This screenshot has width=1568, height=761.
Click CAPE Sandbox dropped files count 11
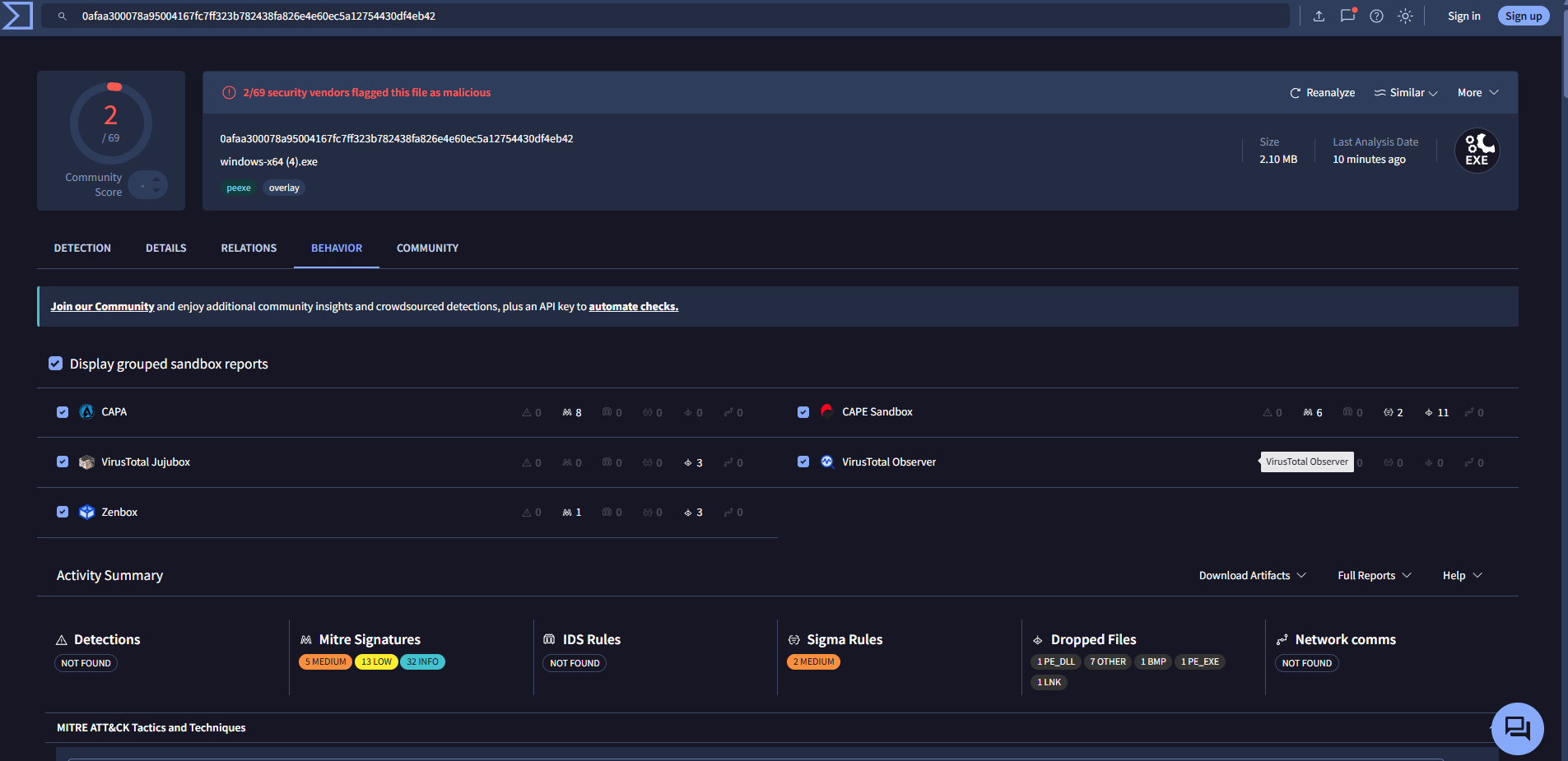(x=1437, y=412)
